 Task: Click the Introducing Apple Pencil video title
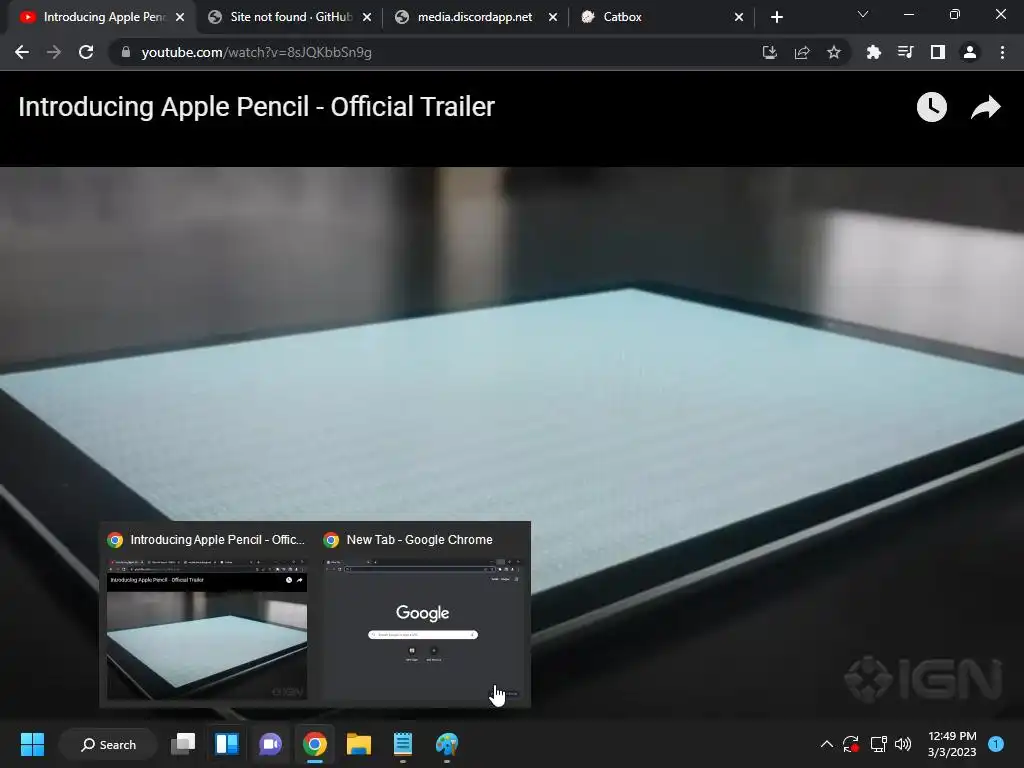point(257,106)
